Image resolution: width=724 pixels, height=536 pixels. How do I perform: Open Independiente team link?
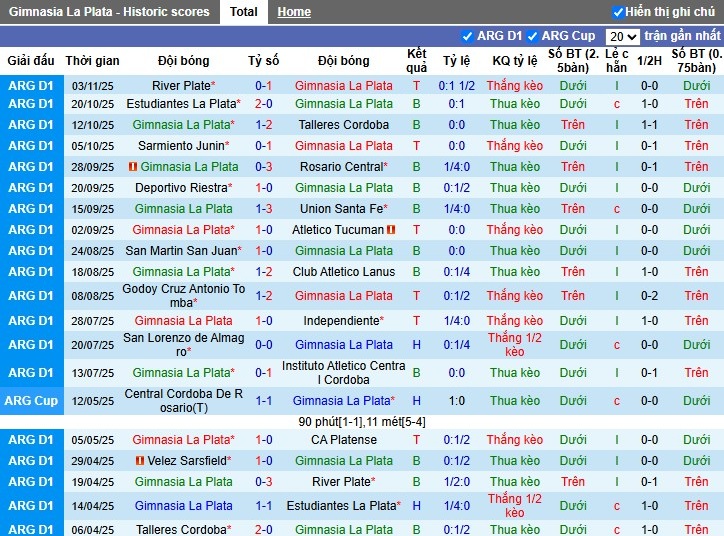coord(341,321)
